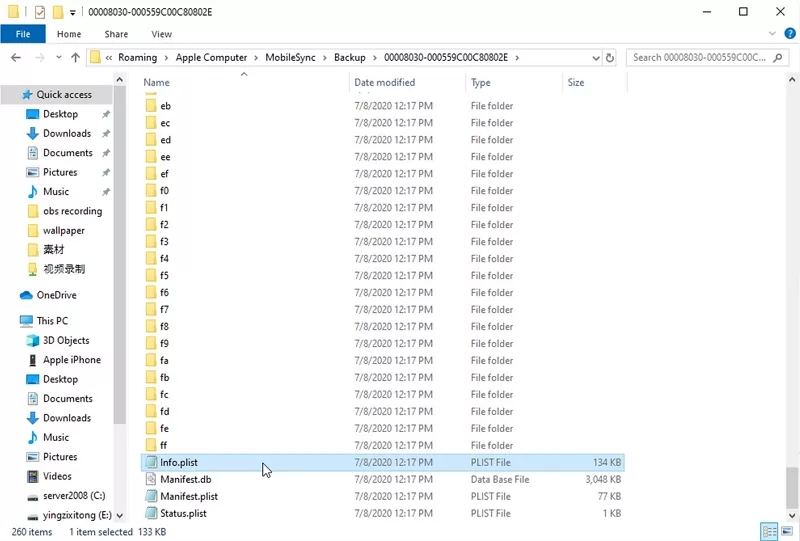Show hidden breadcrumb path double chevron
This screenshot has width=800, height=541.
(x=109, y=58)
